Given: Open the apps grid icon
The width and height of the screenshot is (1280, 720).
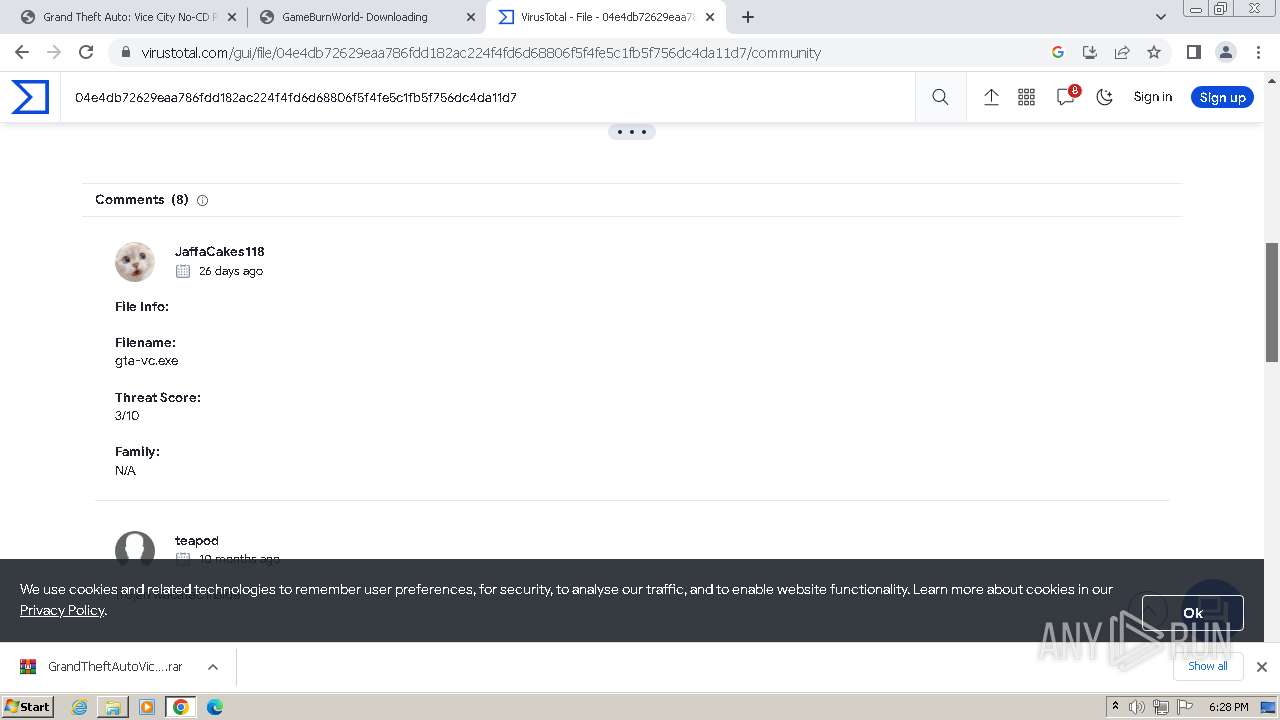Looking at the screenshot, I should [x=1026, y=97].
